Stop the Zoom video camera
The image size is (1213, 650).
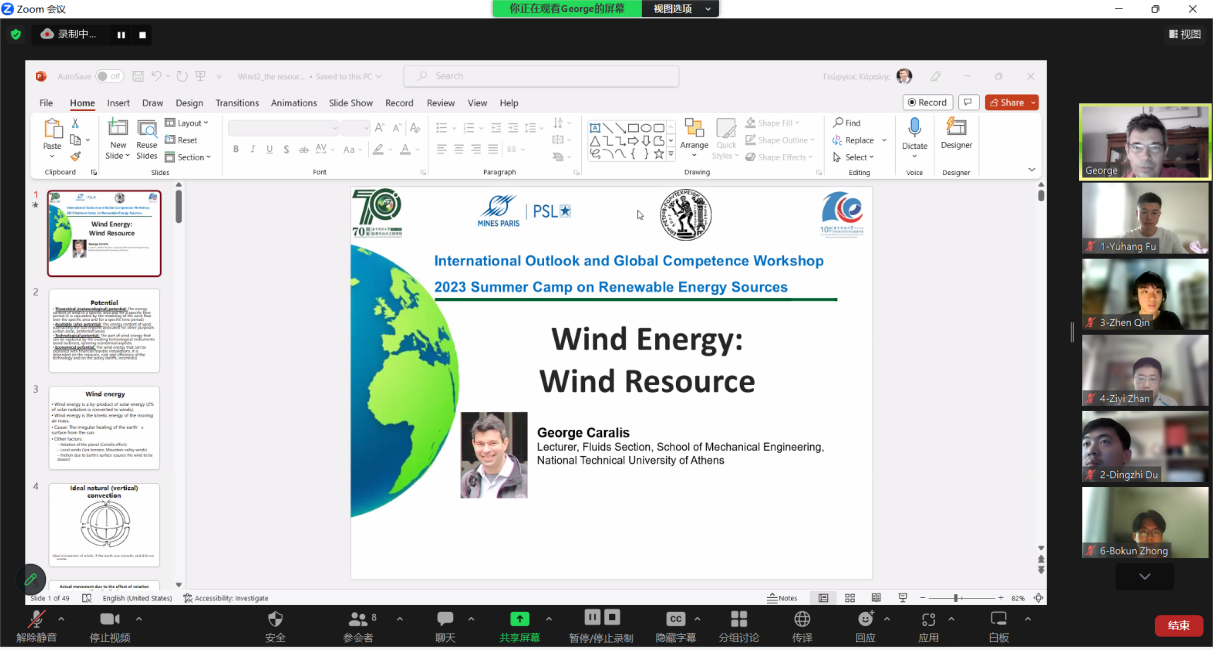(x=109, y=620)
